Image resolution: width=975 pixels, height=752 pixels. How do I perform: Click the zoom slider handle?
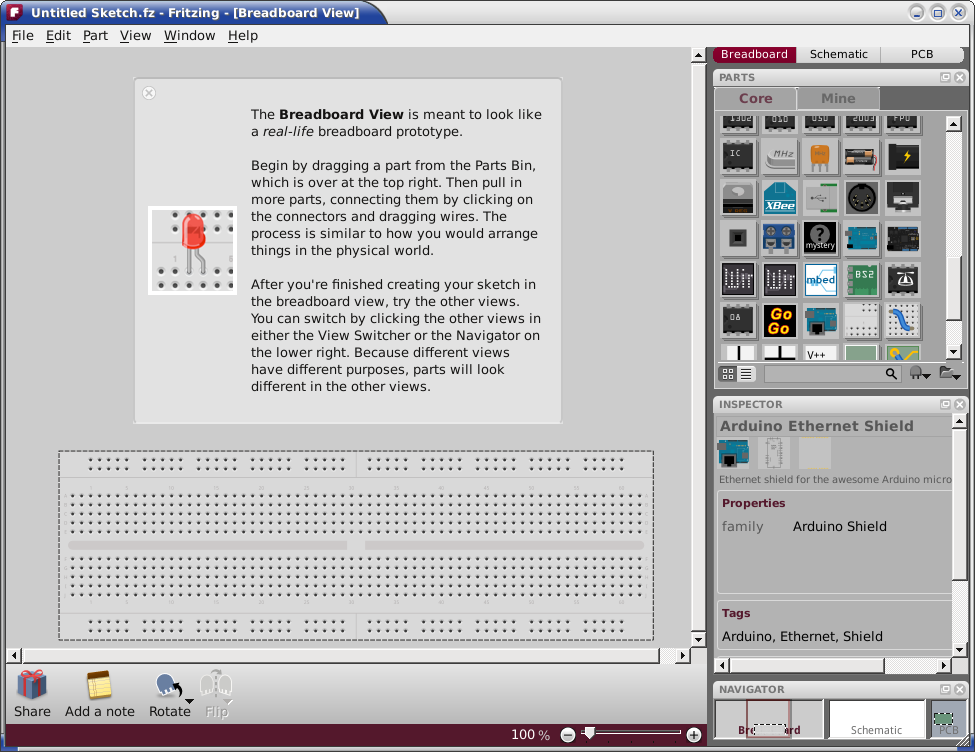pyautogui.click(x=589, y=733)
